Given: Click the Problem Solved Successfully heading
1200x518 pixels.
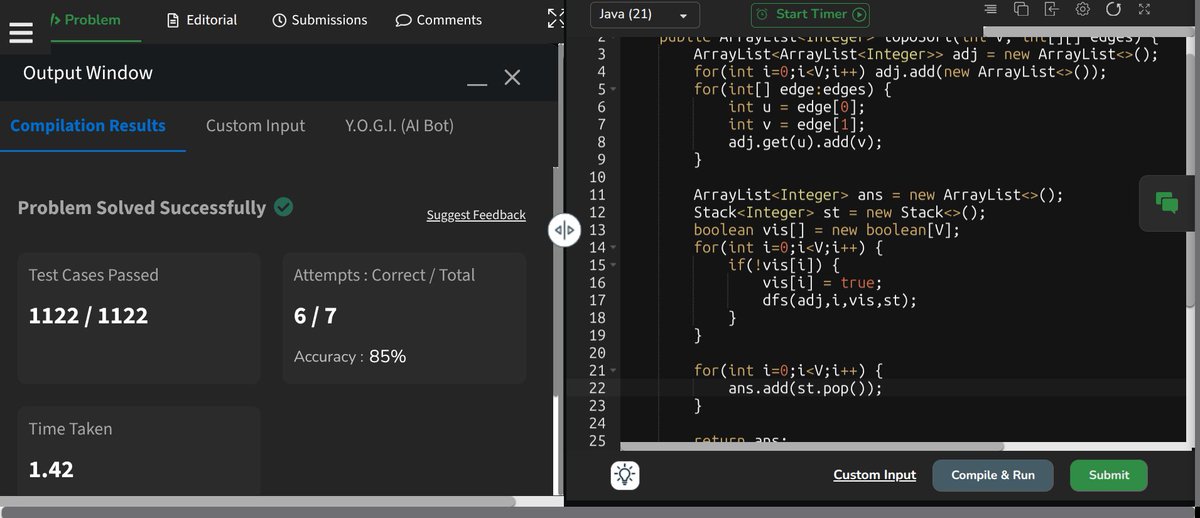Looking at the screenshot, I should pyautogui.click(x=142, y=208).
